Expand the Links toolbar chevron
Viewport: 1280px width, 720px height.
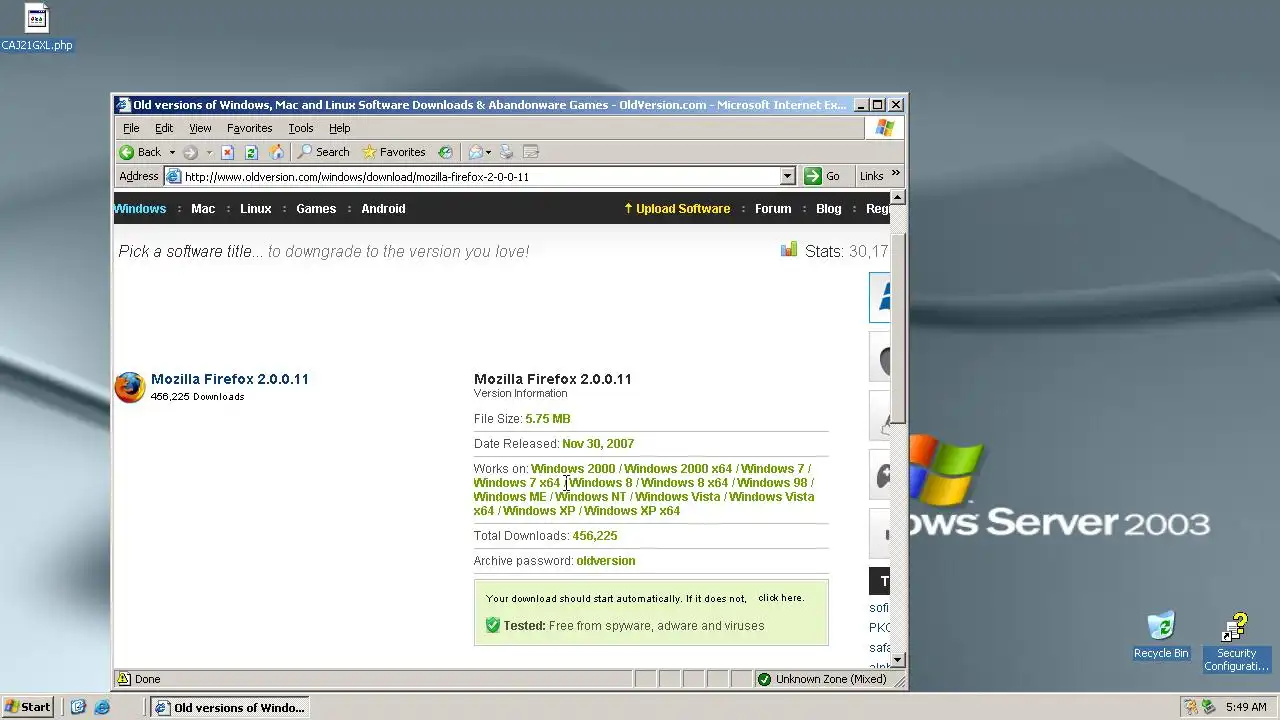click(896, 174)
